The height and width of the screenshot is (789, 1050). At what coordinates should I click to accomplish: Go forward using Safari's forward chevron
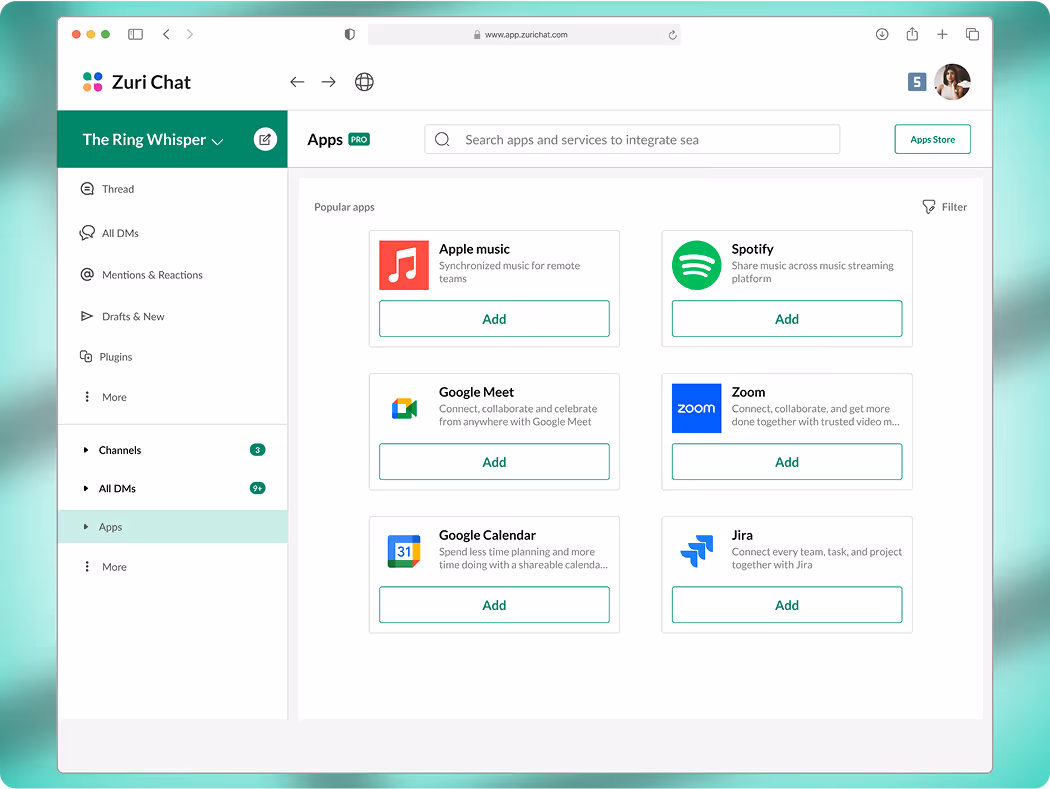[x=190, y=34]
